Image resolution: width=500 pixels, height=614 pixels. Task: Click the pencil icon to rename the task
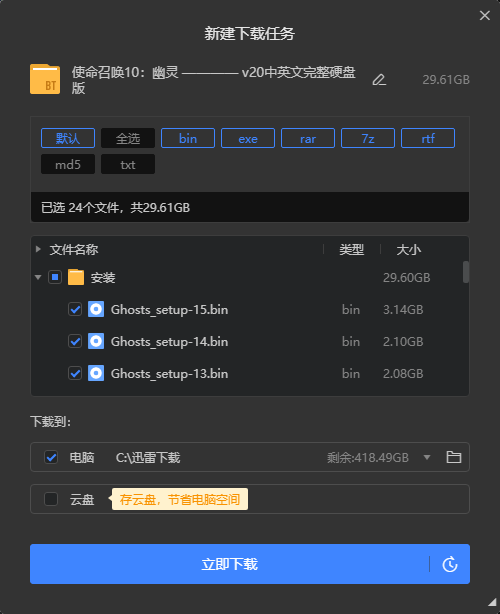tap(379, 80)
